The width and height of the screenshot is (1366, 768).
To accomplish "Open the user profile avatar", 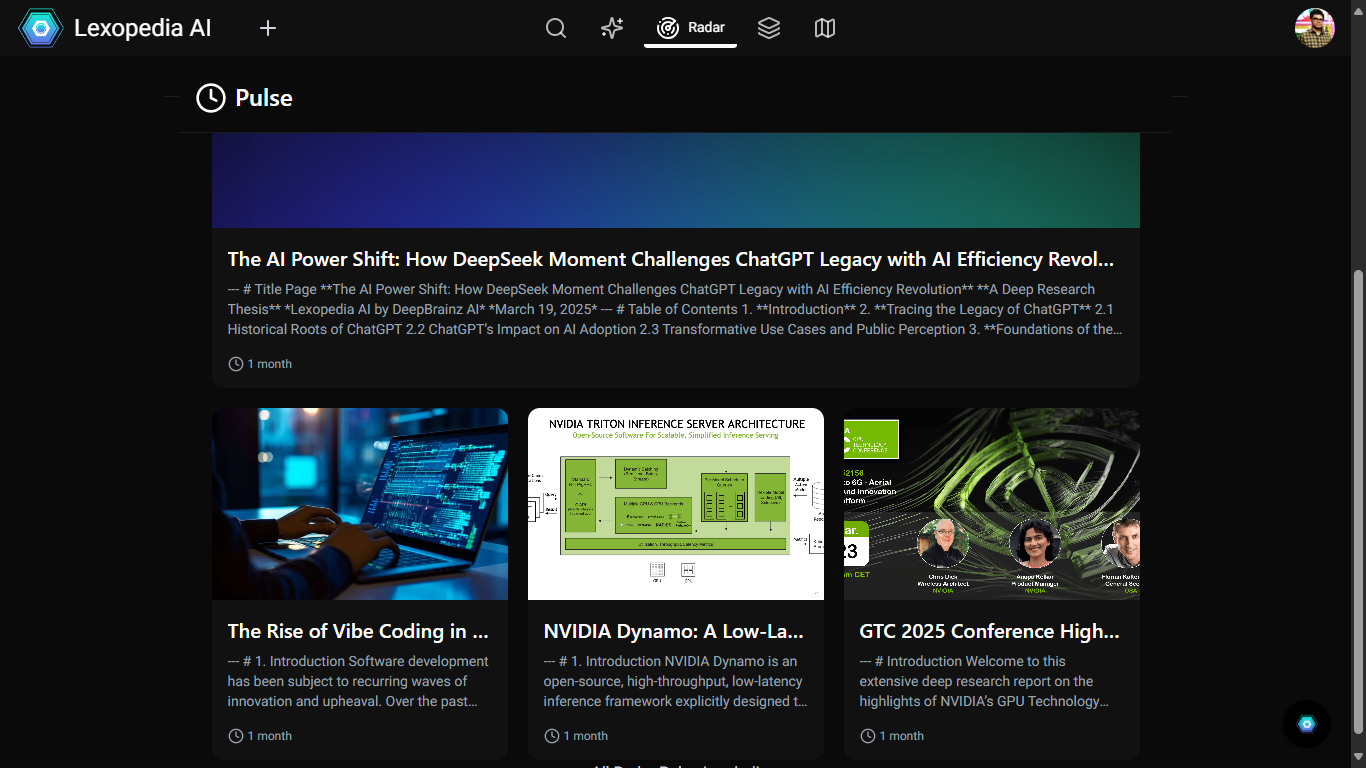I will [1314, 28].
